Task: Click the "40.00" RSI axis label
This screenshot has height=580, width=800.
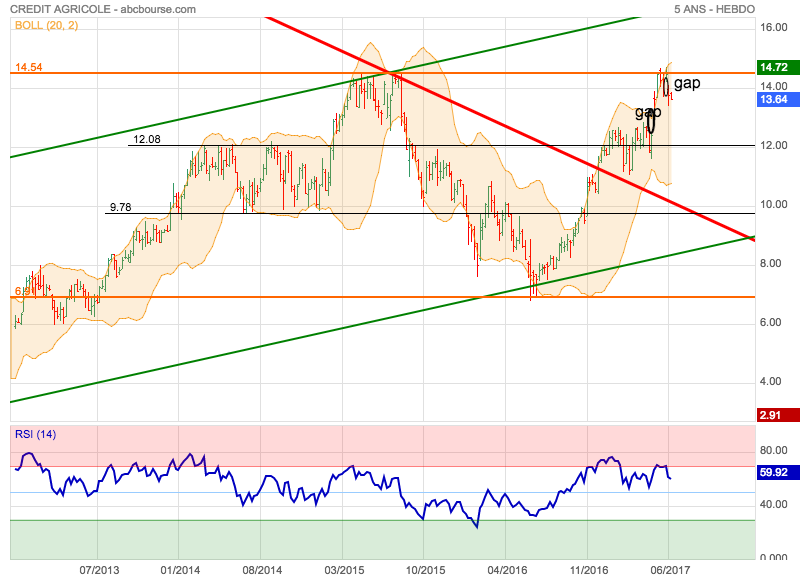Action: (773, 505)
